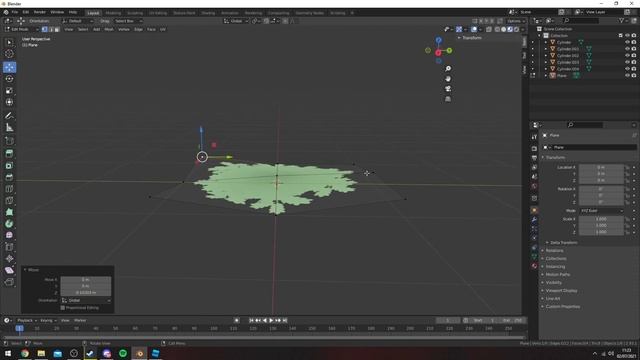Open Steam from the taskbar
Image resolution: width=640 pixels, height=360 pixels.
[90, 353]
